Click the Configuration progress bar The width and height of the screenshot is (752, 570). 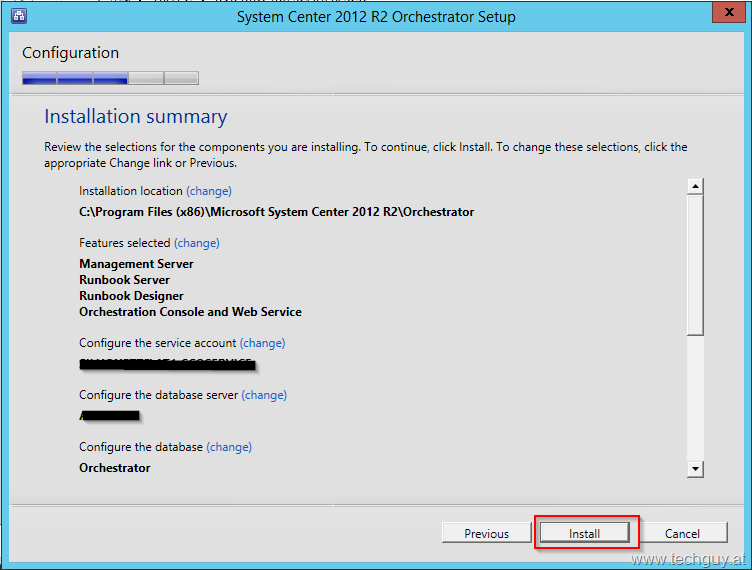(x=110, y=78)
